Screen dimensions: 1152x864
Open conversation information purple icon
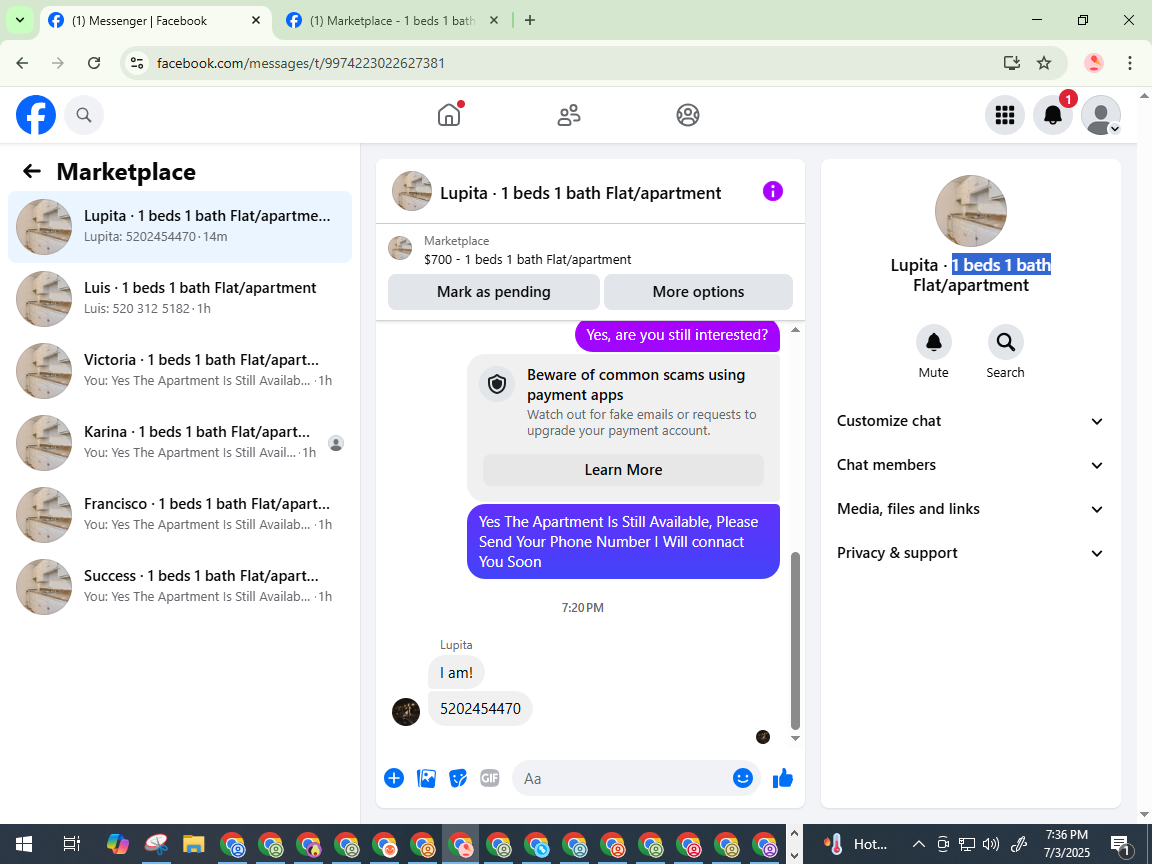(x=773, y=192)
